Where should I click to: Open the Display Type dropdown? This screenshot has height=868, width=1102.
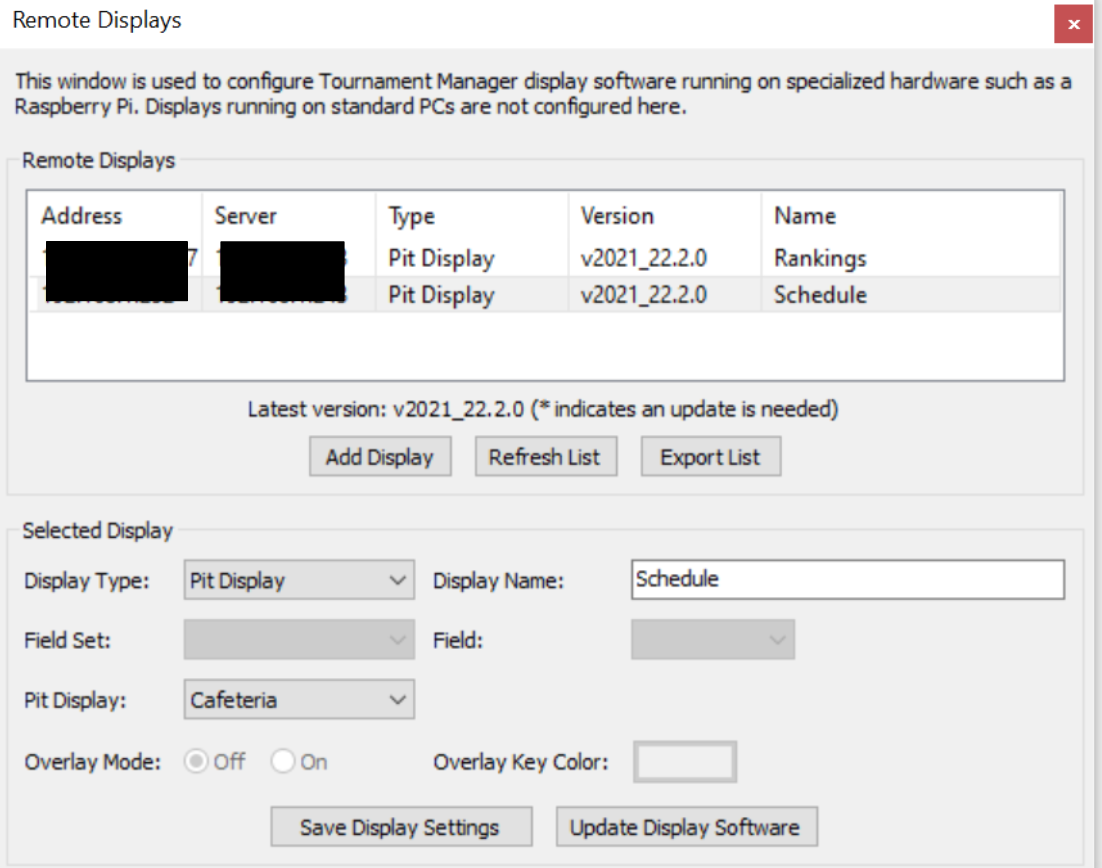tap(299, 579)
